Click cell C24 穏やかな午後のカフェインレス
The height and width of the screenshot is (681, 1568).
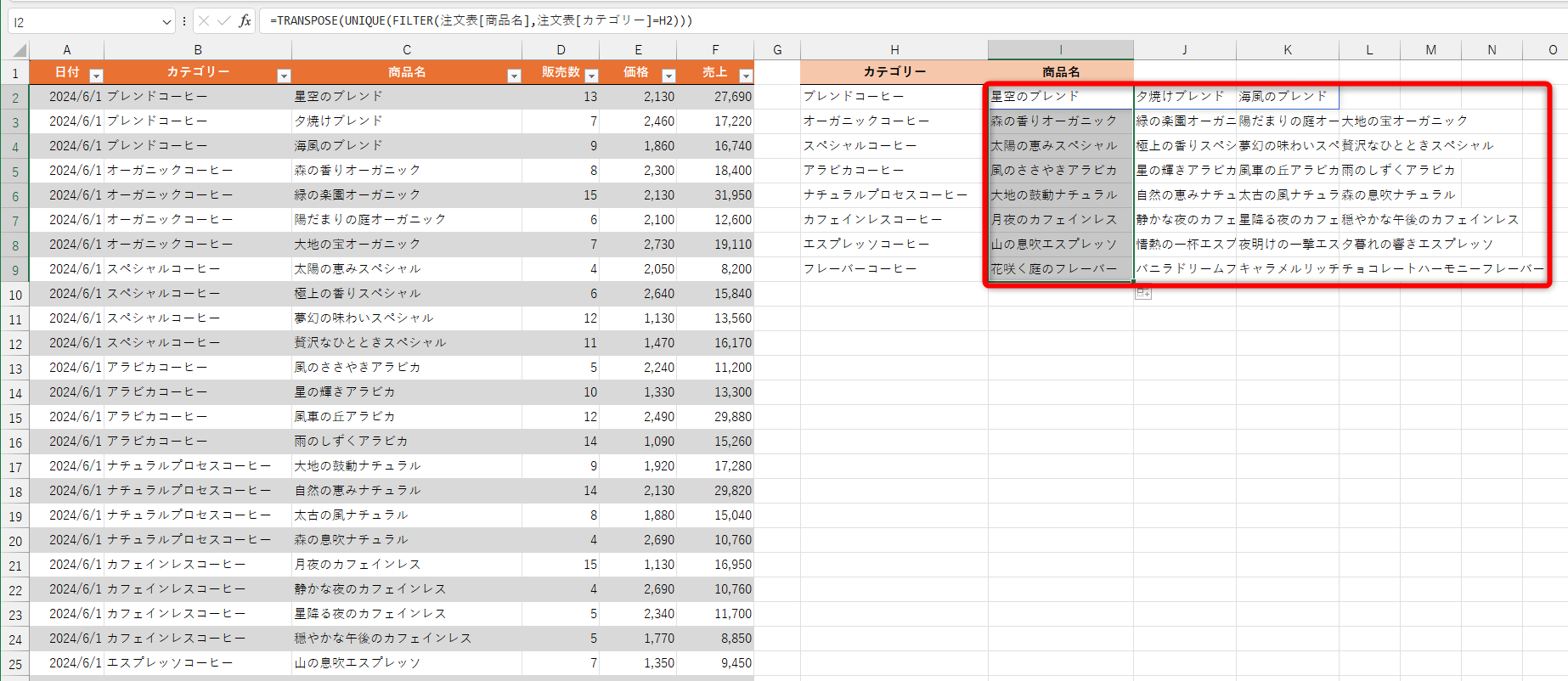point(407,639)
